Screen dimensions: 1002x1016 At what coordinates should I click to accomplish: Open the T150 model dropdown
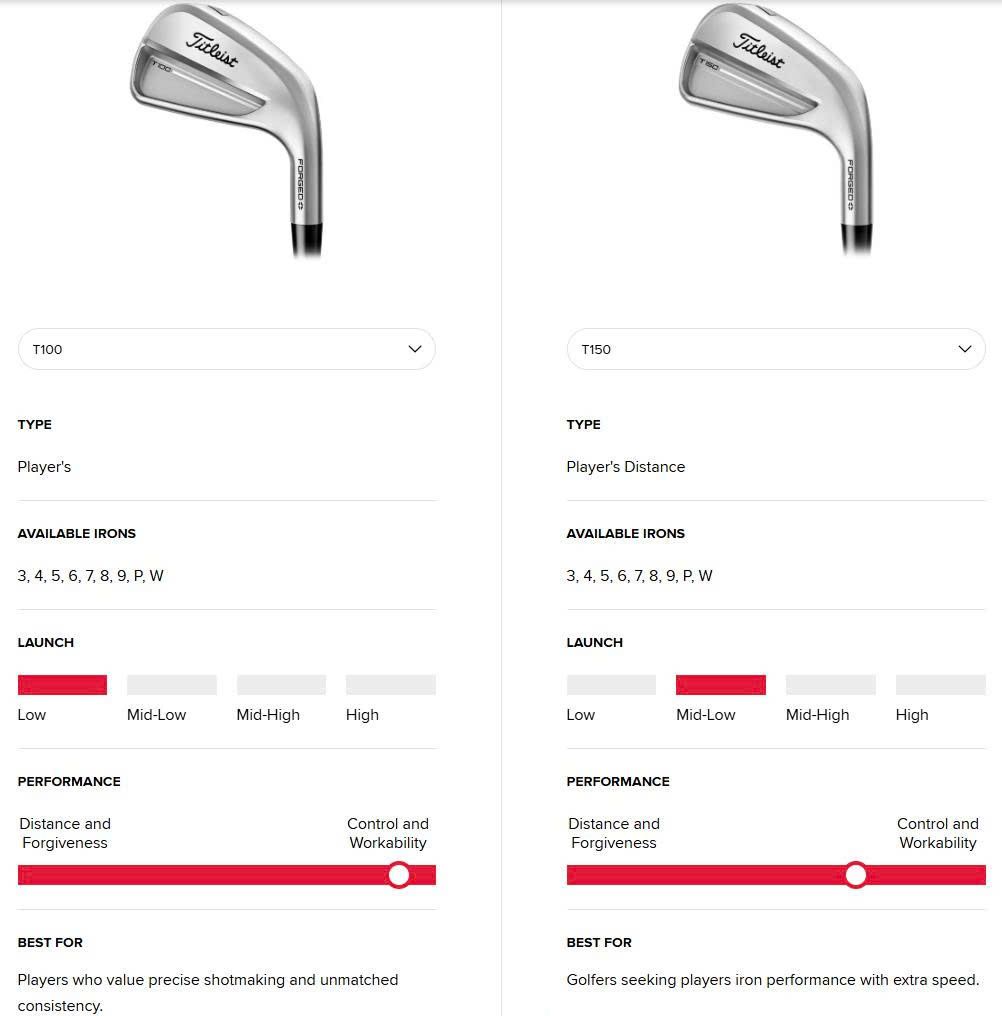coord(776,350)
